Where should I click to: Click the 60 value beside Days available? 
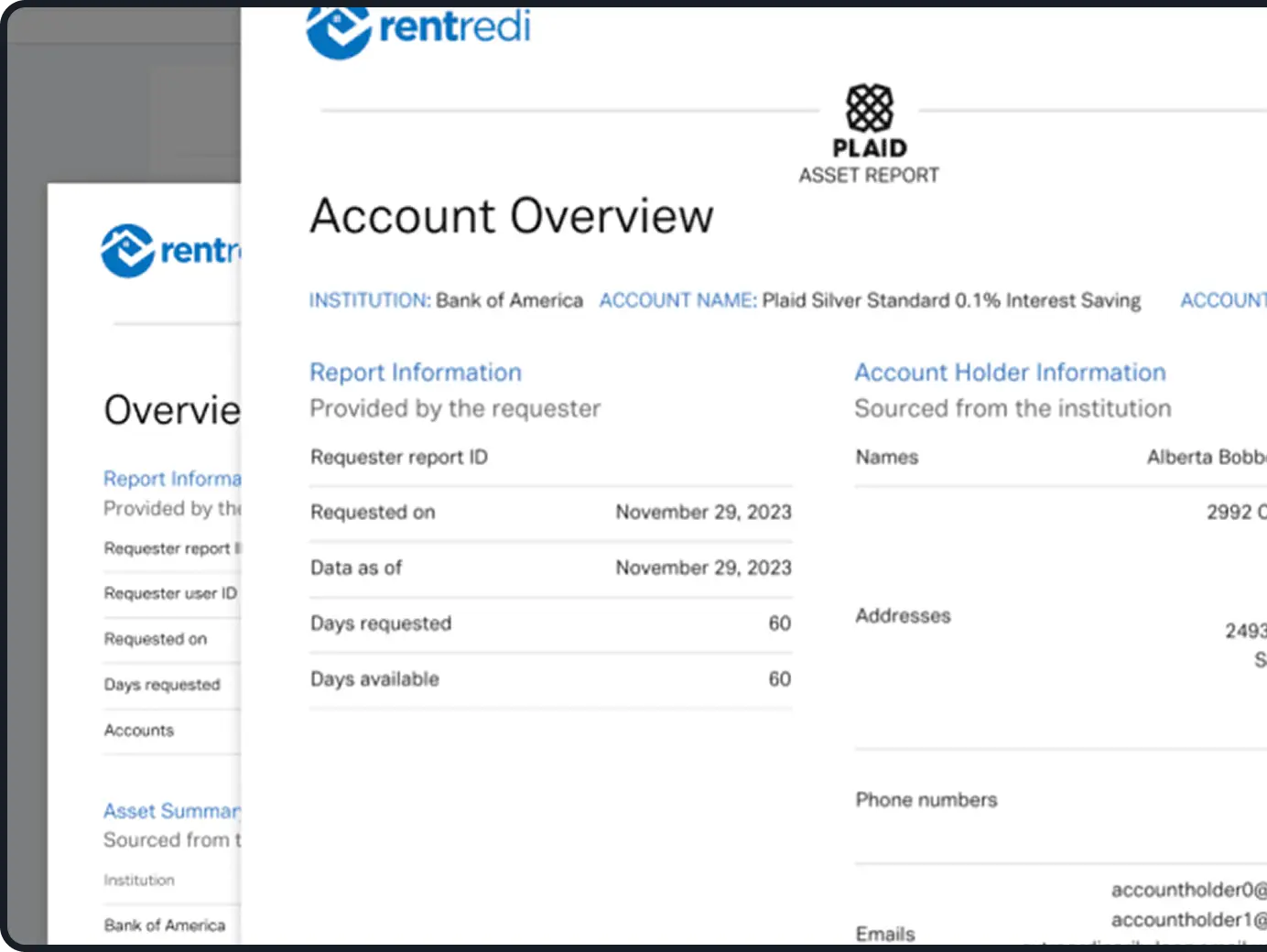779,679
